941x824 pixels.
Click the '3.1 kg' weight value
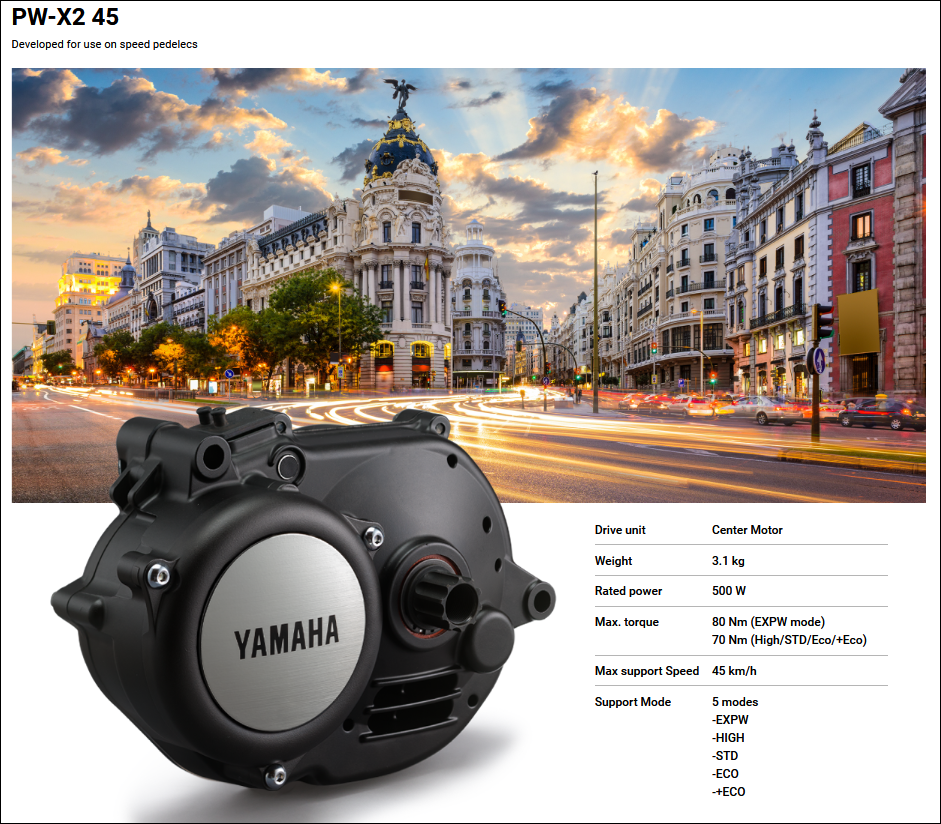click(x=730, y=561)
